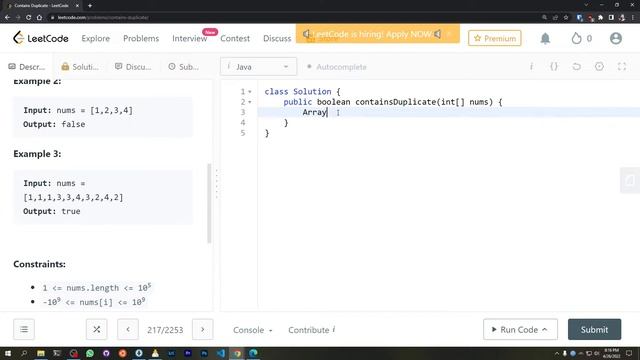This screenshot has height=360, width=640.
Task: Bookmark this page with the star
Action: [x=566, y=18]
